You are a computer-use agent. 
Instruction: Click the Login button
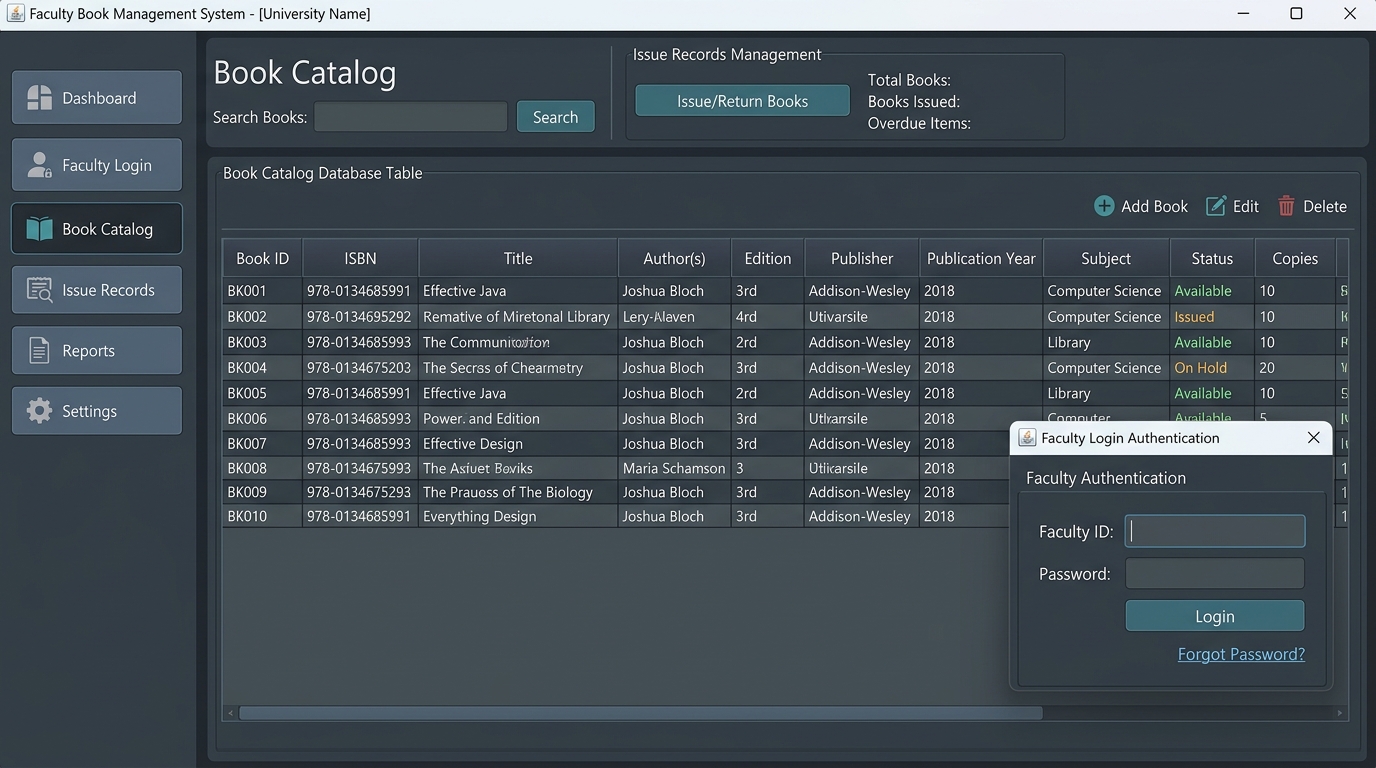click(x=1215, y=616)
